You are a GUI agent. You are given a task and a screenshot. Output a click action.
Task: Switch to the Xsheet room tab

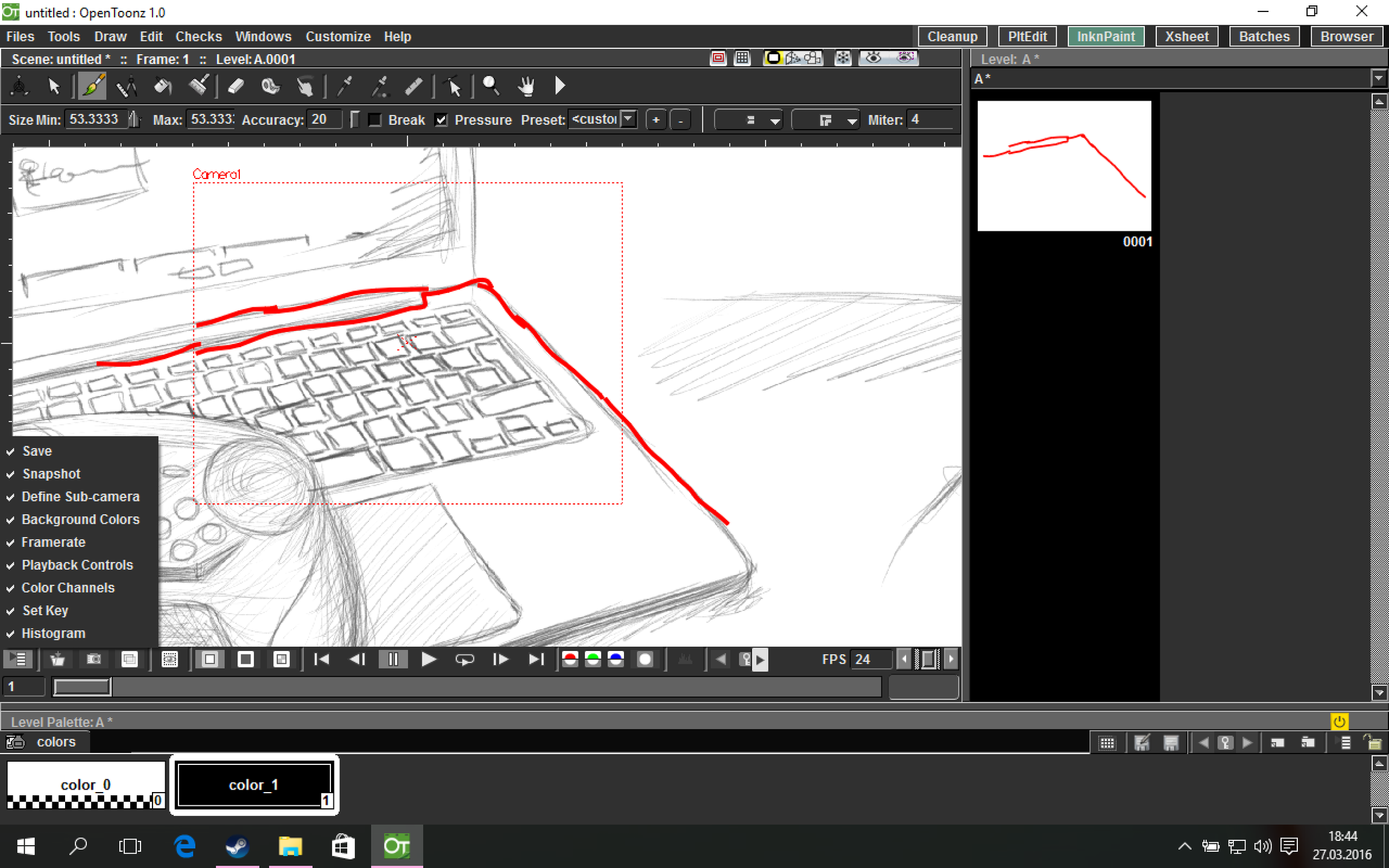(x=1186, y=36)
